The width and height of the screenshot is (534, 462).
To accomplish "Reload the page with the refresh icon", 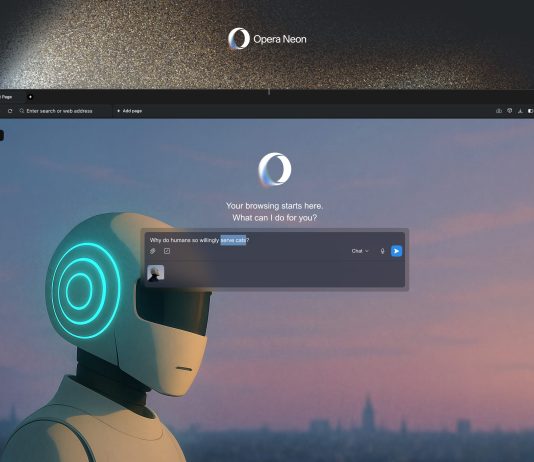I will pos(10,111).
